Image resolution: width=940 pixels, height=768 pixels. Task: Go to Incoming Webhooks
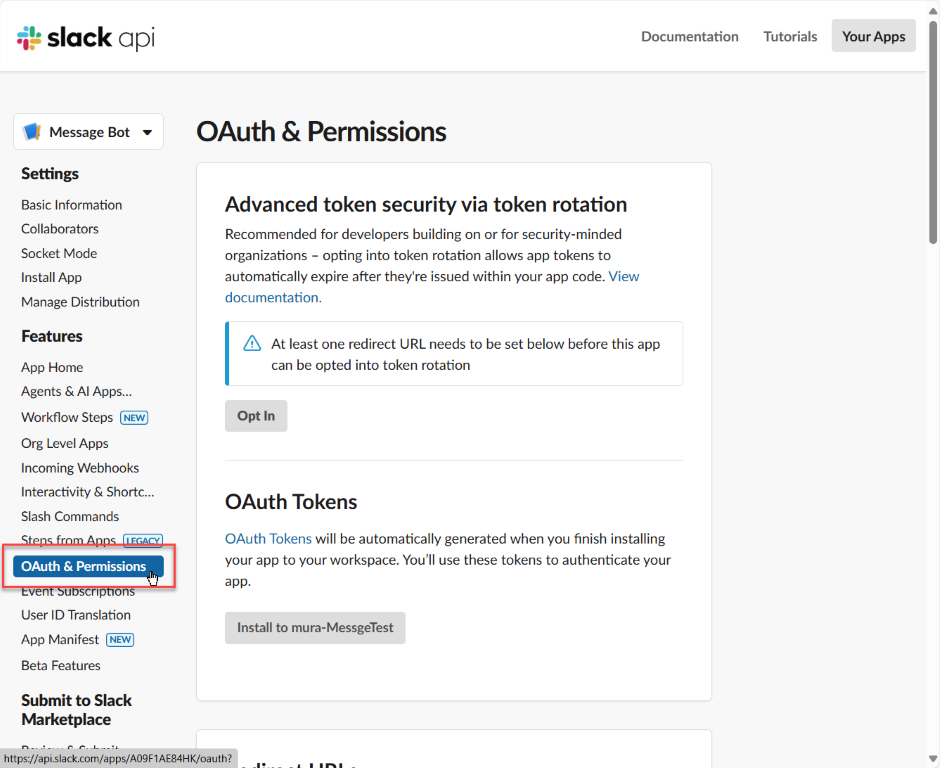coord(80,468)
